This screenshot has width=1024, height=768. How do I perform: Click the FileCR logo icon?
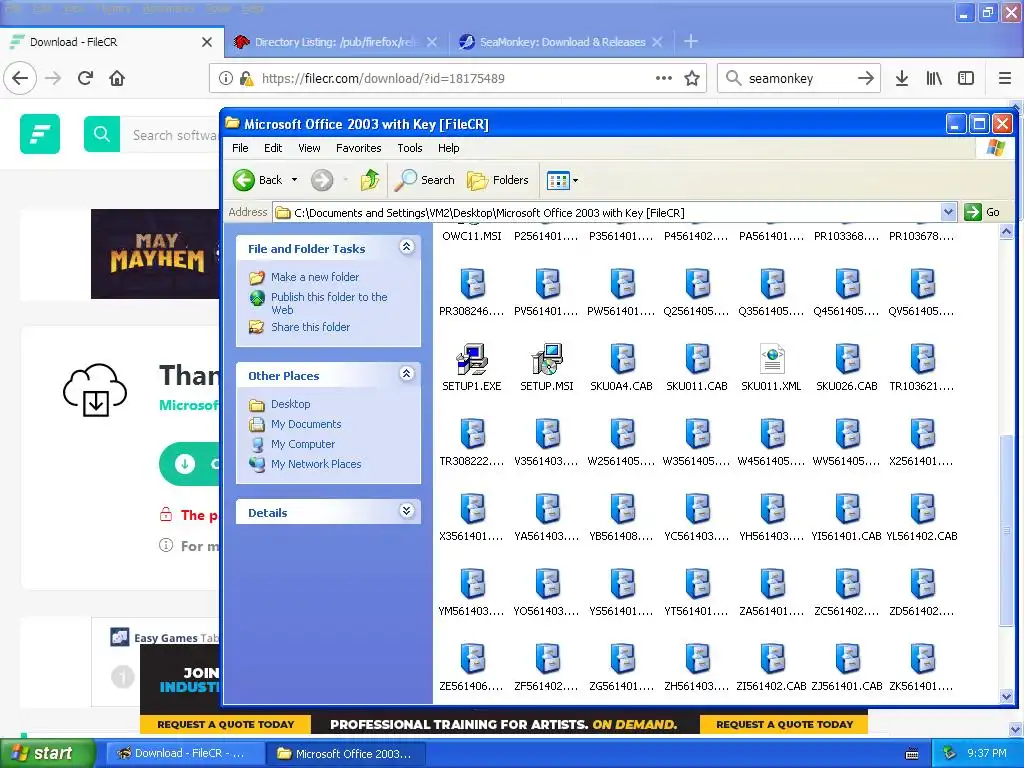click(x=40, y=134)
